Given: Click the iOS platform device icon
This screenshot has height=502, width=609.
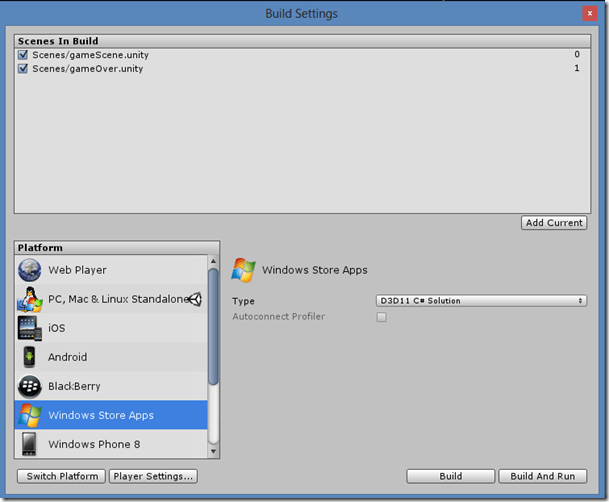Looking at the screenshot, I should click(x=30, y=328).
